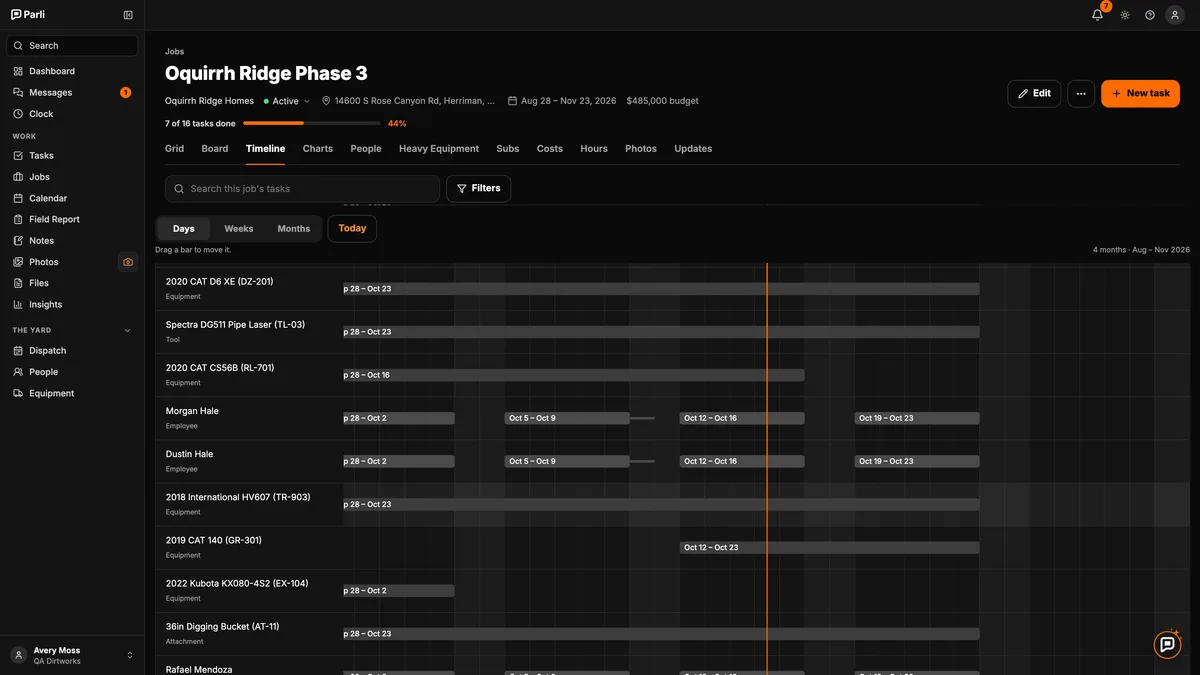Viewport: 1200px width, 675px height.
Task: Switch to the Updates tab
Action: (x=693, y=148)
